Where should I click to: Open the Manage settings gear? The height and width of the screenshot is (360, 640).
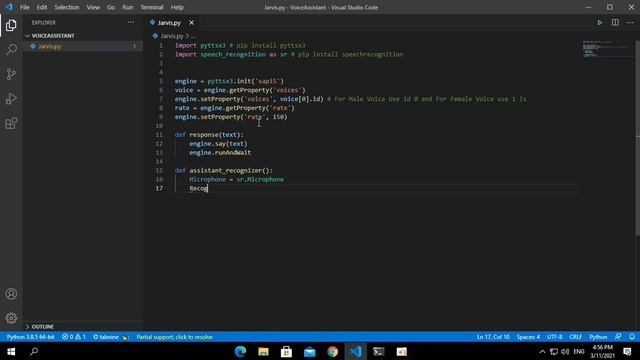point(11,318)
